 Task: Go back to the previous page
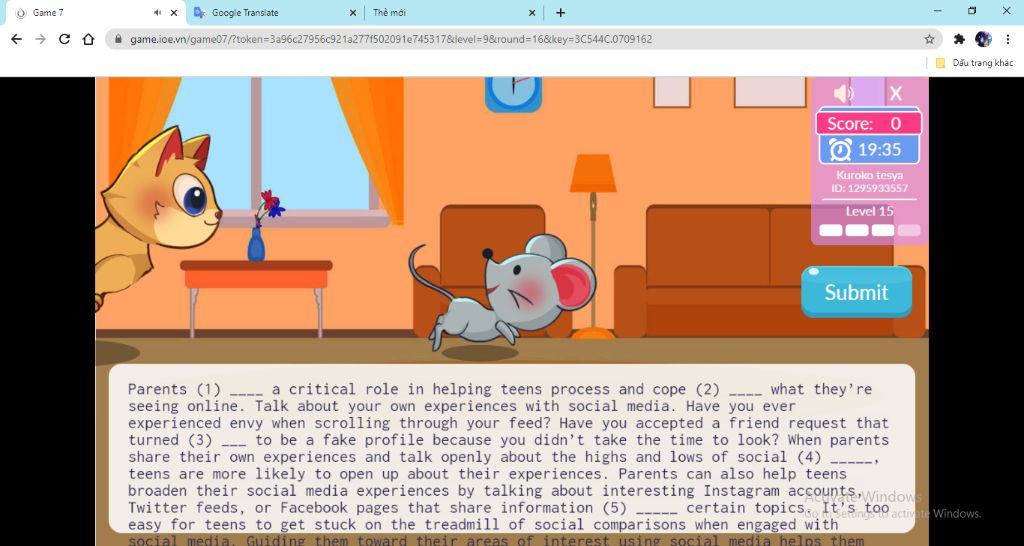pos(16,39)
